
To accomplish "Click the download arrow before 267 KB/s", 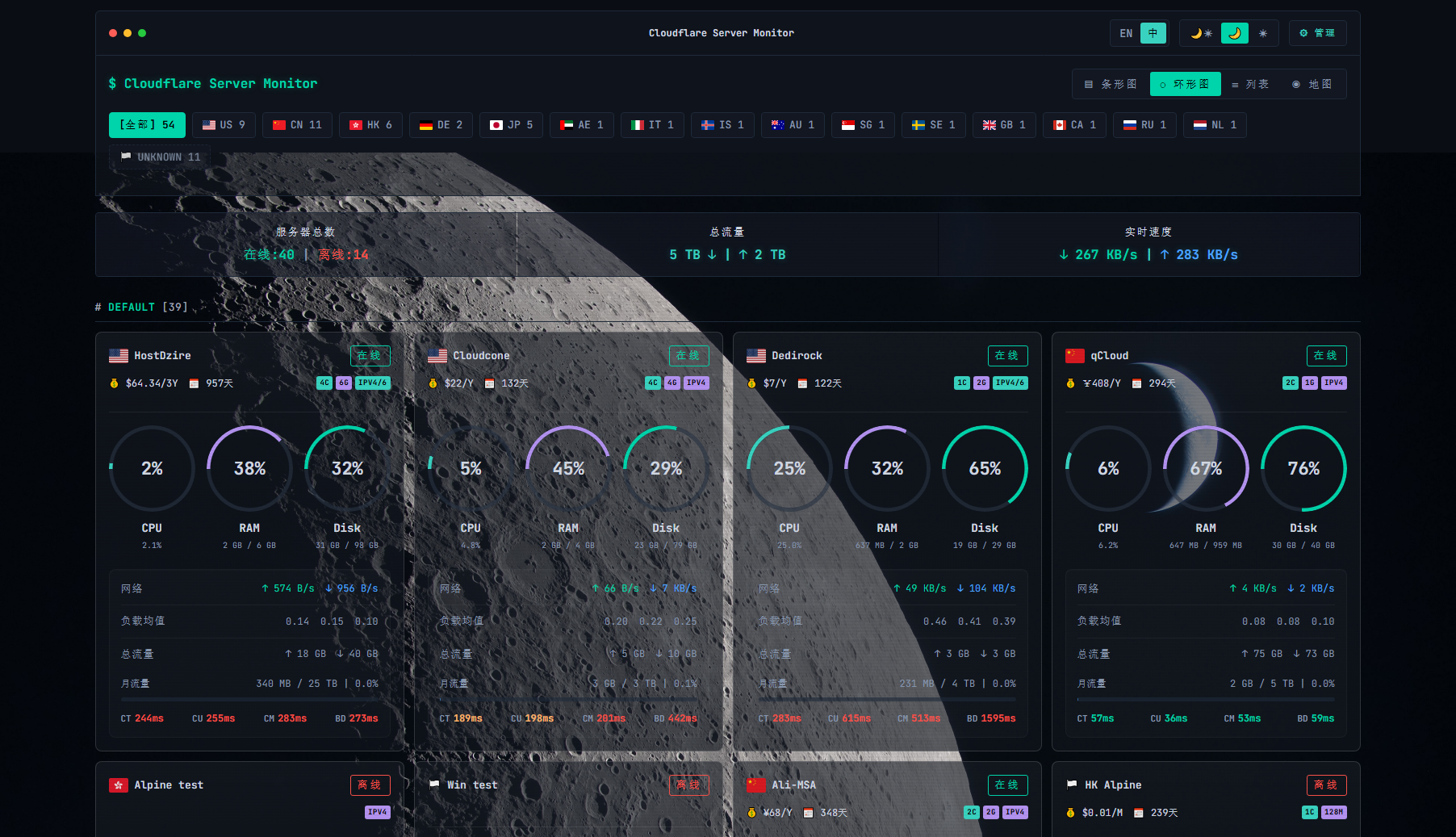I will [x=1064, y=255].
